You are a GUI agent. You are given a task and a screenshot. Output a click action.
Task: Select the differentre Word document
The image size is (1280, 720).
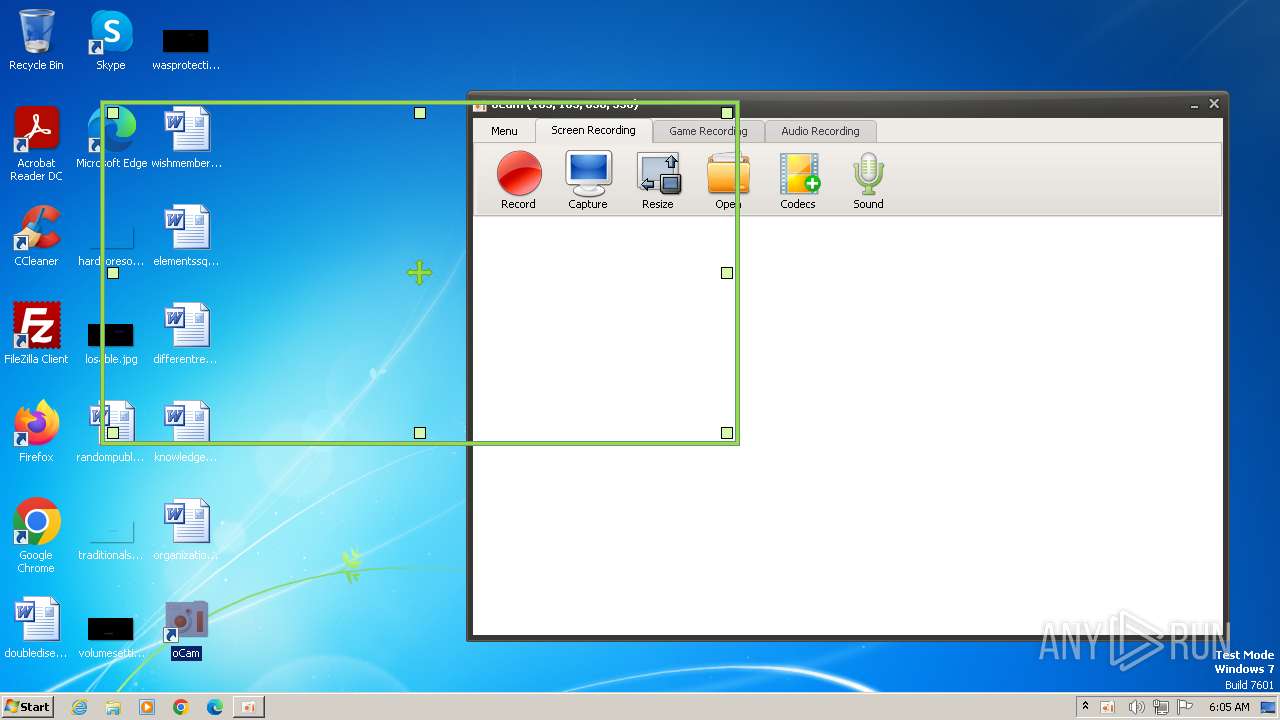(186, 334)
